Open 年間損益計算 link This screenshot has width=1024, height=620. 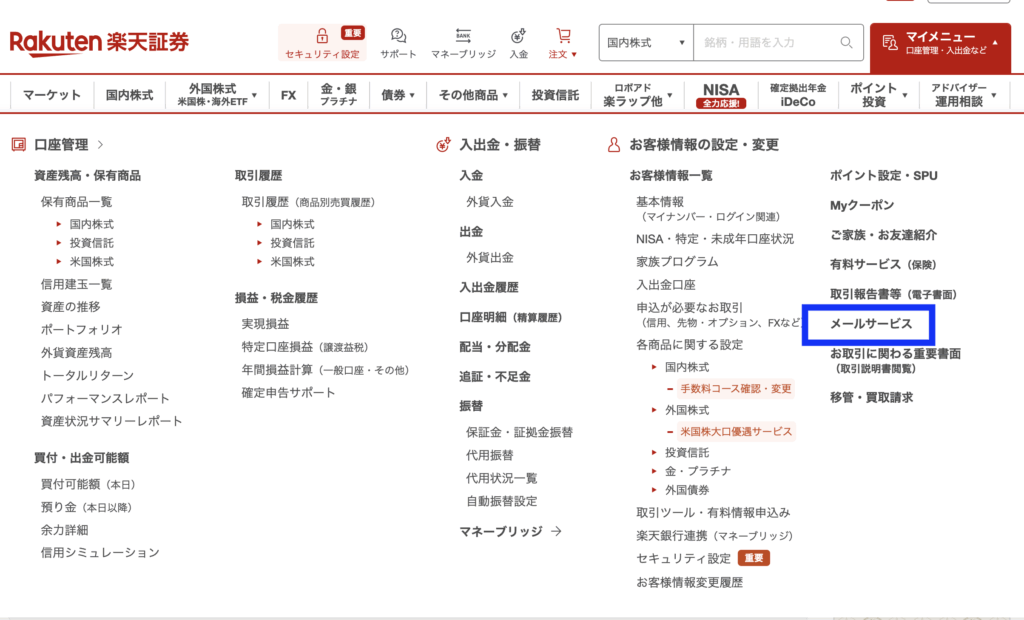[x=325, y=370]
